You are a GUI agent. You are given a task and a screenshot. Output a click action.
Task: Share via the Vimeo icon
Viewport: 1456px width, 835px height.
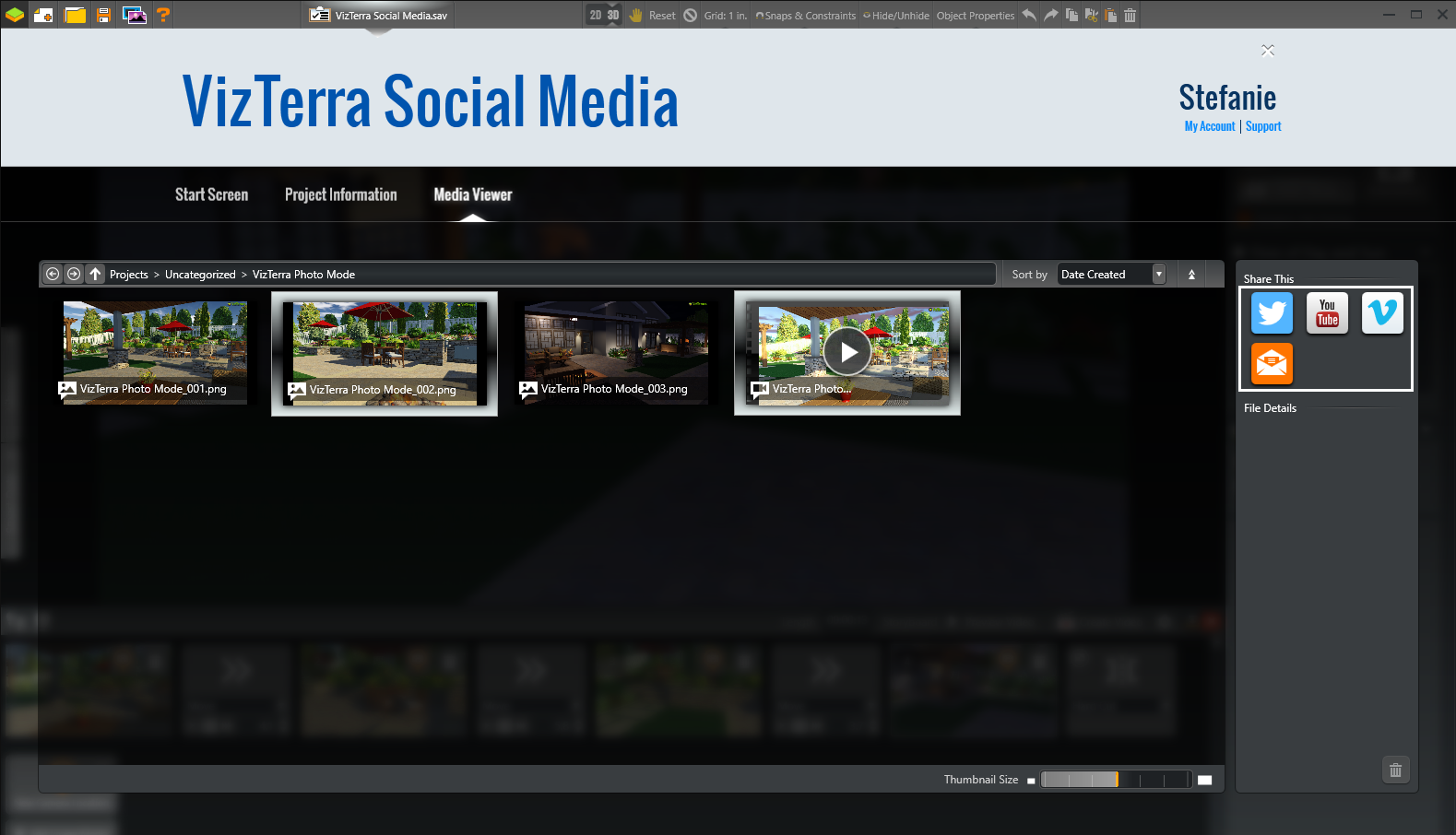[1382, 313]
